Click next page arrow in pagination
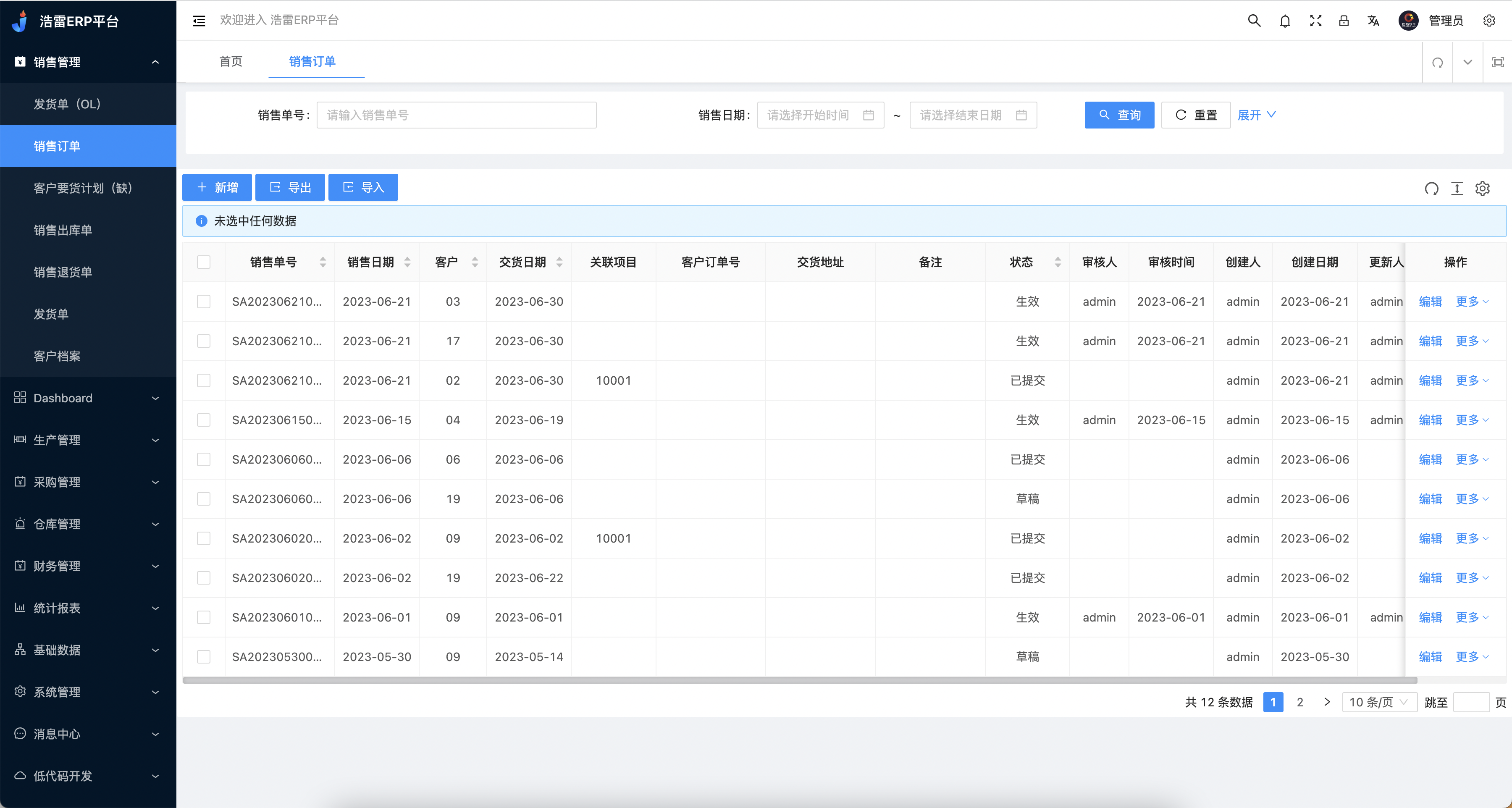The image size is (1512, 808). pyautogui.click(x=1327, y=702)
